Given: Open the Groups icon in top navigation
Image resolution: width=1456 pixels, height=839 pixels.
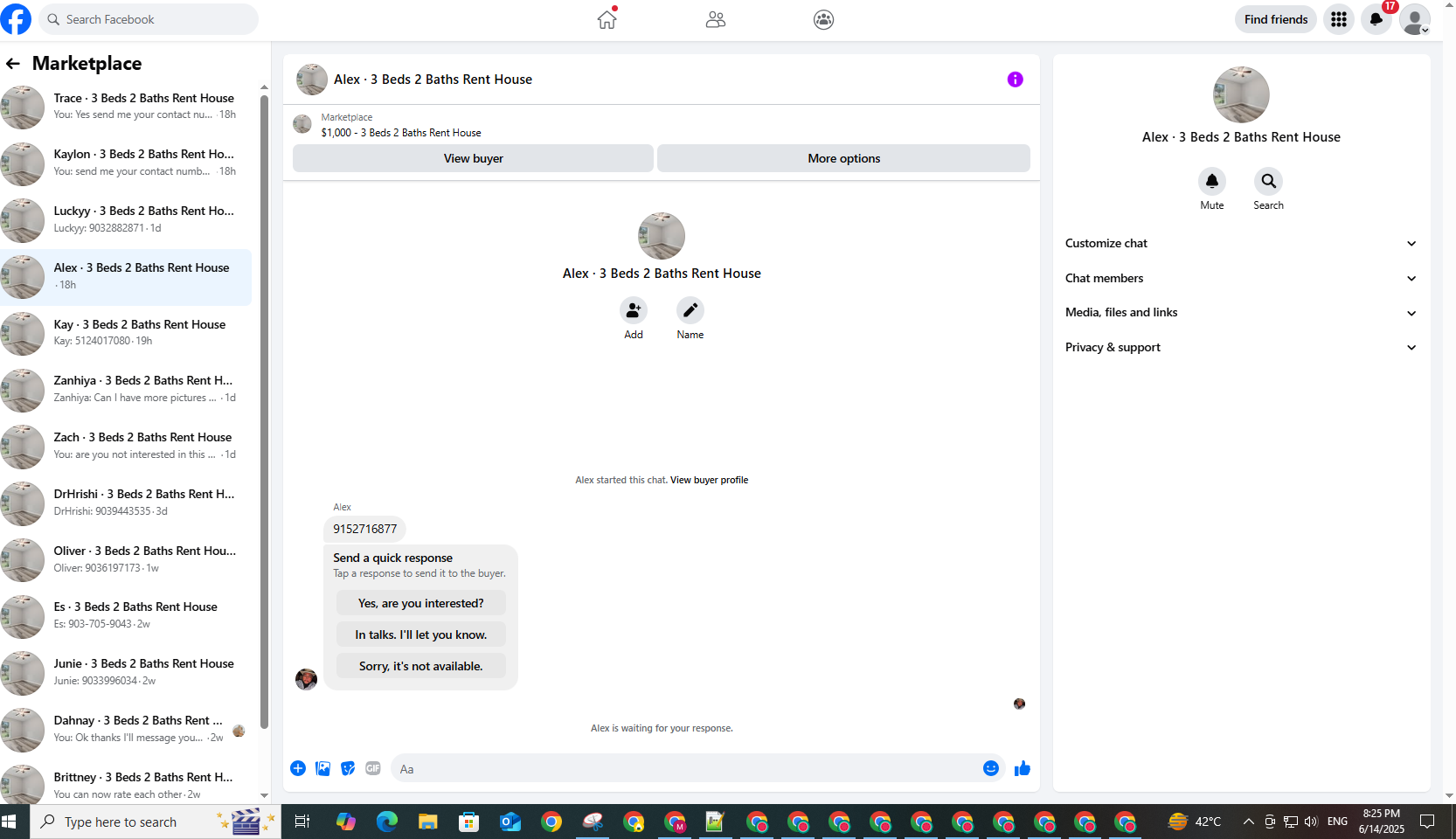Looking at the screenshot, I should point(823,19).
